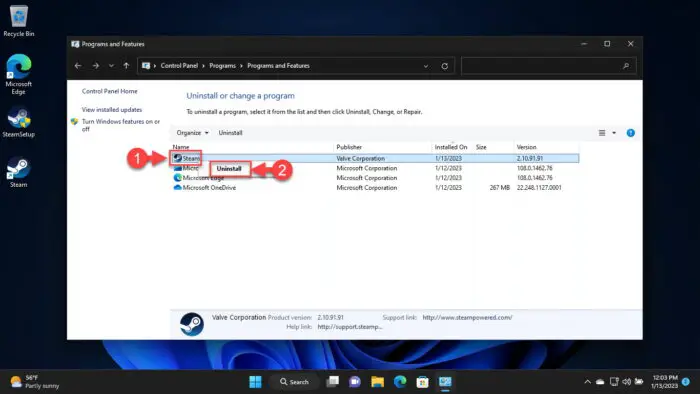Open the Windows Start button
The width and height of the screenshot is (700, 394).
click(255, 382)
